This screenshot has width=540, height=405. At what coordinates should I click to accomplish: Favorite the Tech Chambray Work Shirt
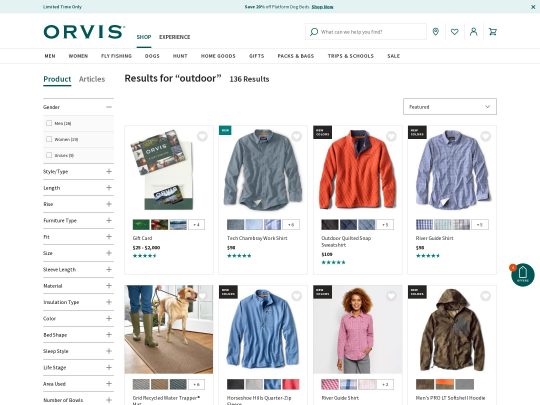point(297,136)
